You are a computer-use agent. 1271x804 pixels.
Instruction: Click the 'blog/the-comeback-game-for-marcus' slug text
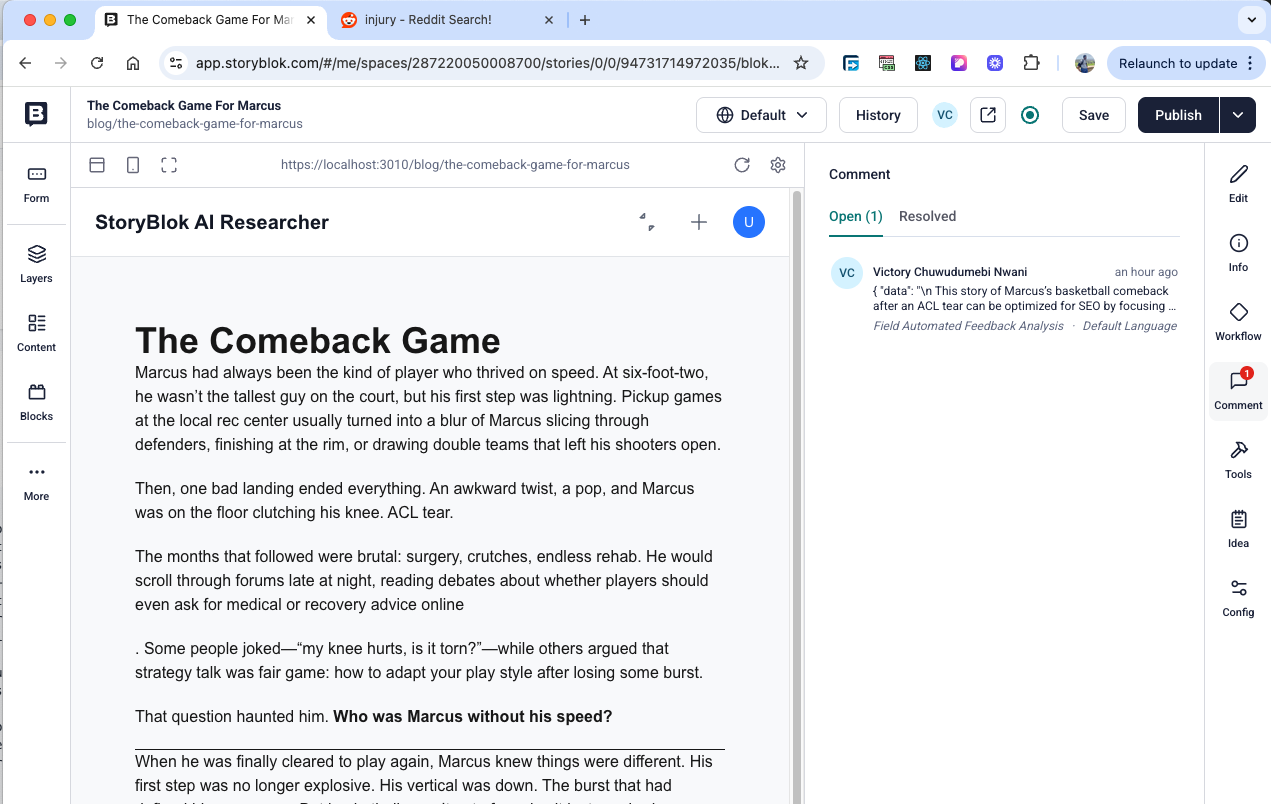pos(195,124)
